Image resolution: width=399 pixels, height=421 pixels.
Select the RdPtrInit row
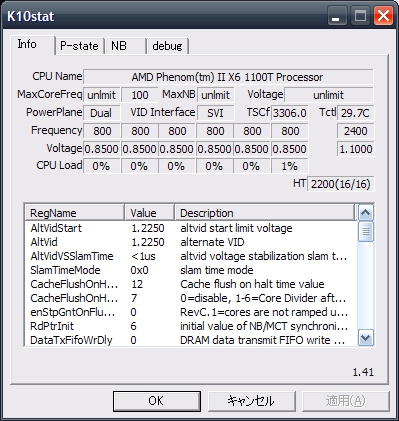(191, 326)
